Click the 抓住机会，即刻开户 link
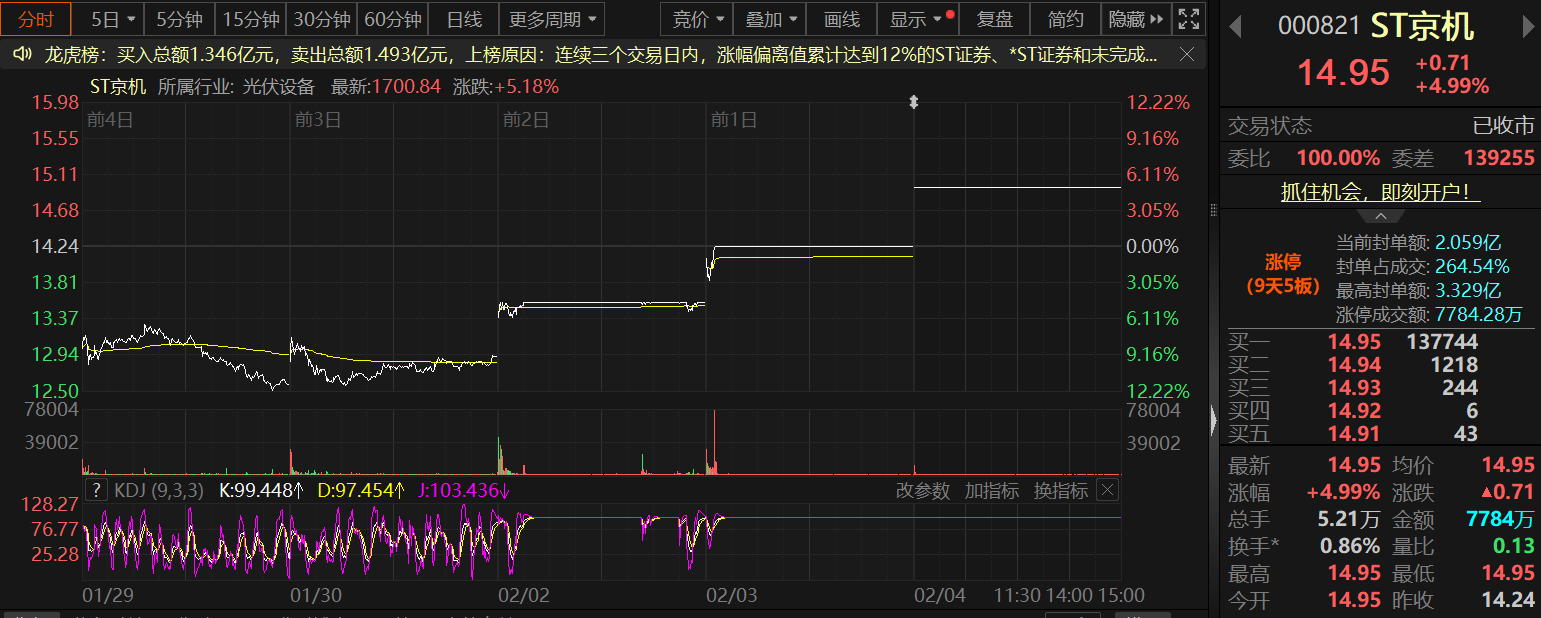This screenshot has width=1541, height=618. coord(1381,192)
